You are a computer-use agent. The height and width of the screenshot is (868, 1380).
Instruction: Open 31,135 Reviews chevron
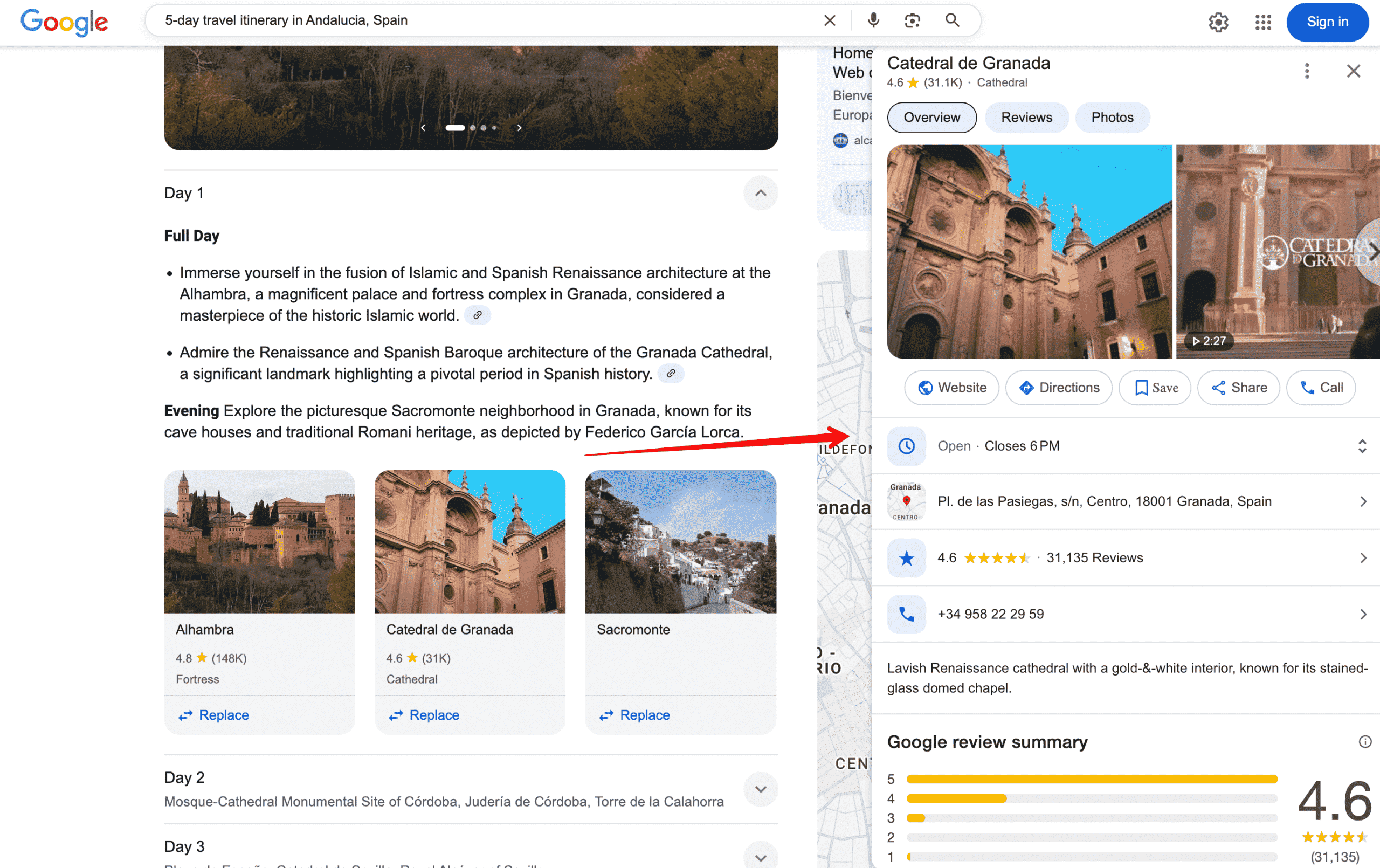[1363, 558]
